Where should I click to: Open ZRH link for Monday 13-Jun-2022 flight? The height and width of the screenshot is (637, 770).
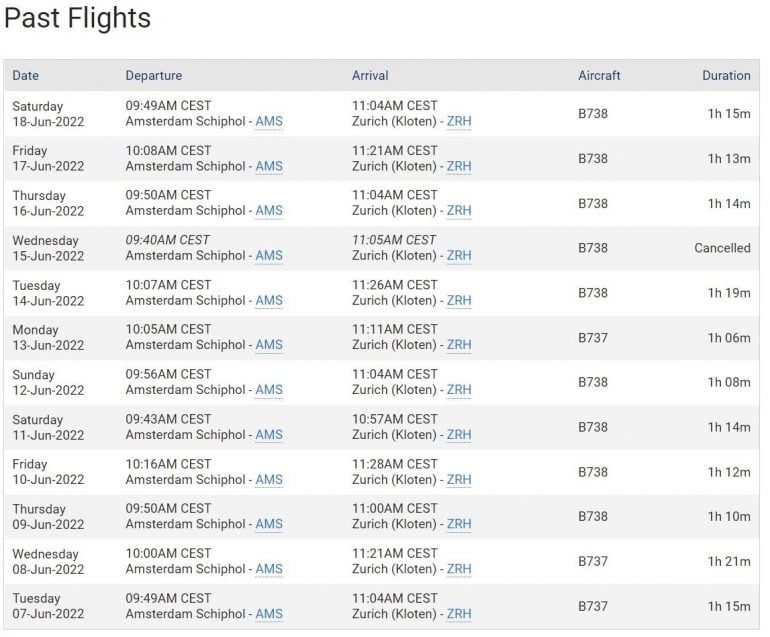[x=459, y=345]
